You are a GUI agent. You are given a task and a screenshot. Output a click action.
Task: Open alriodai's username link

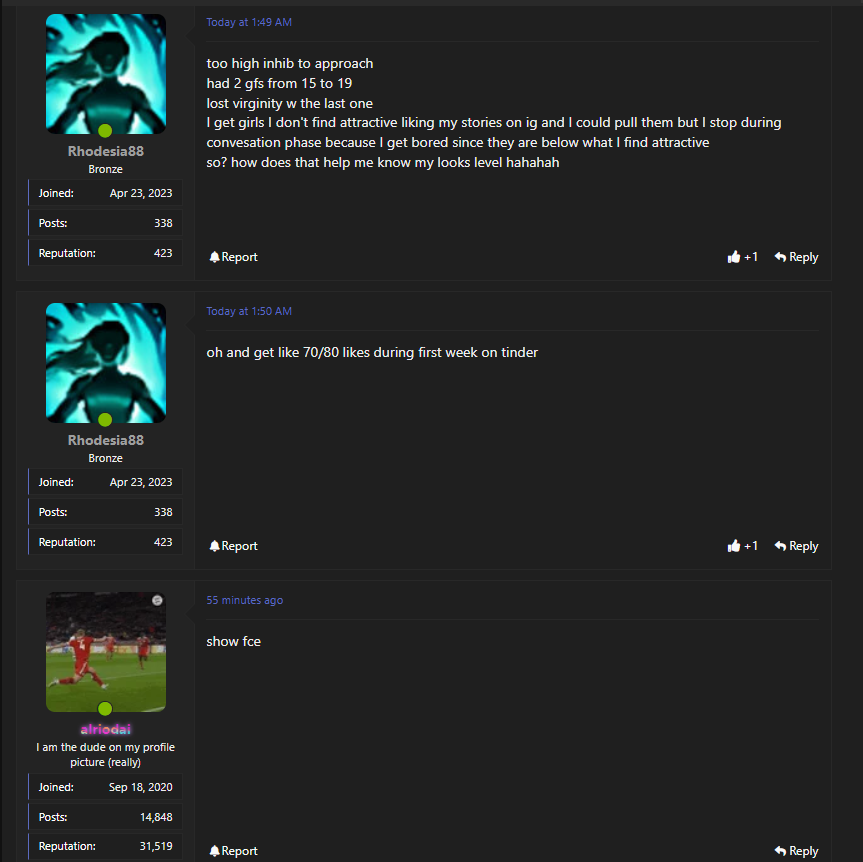pos(105,729)
